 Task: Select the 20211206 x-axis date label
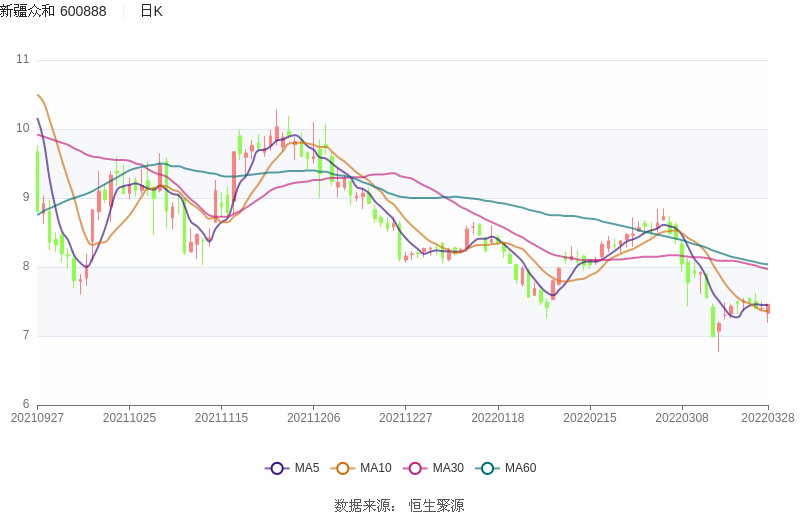point(314,418)
